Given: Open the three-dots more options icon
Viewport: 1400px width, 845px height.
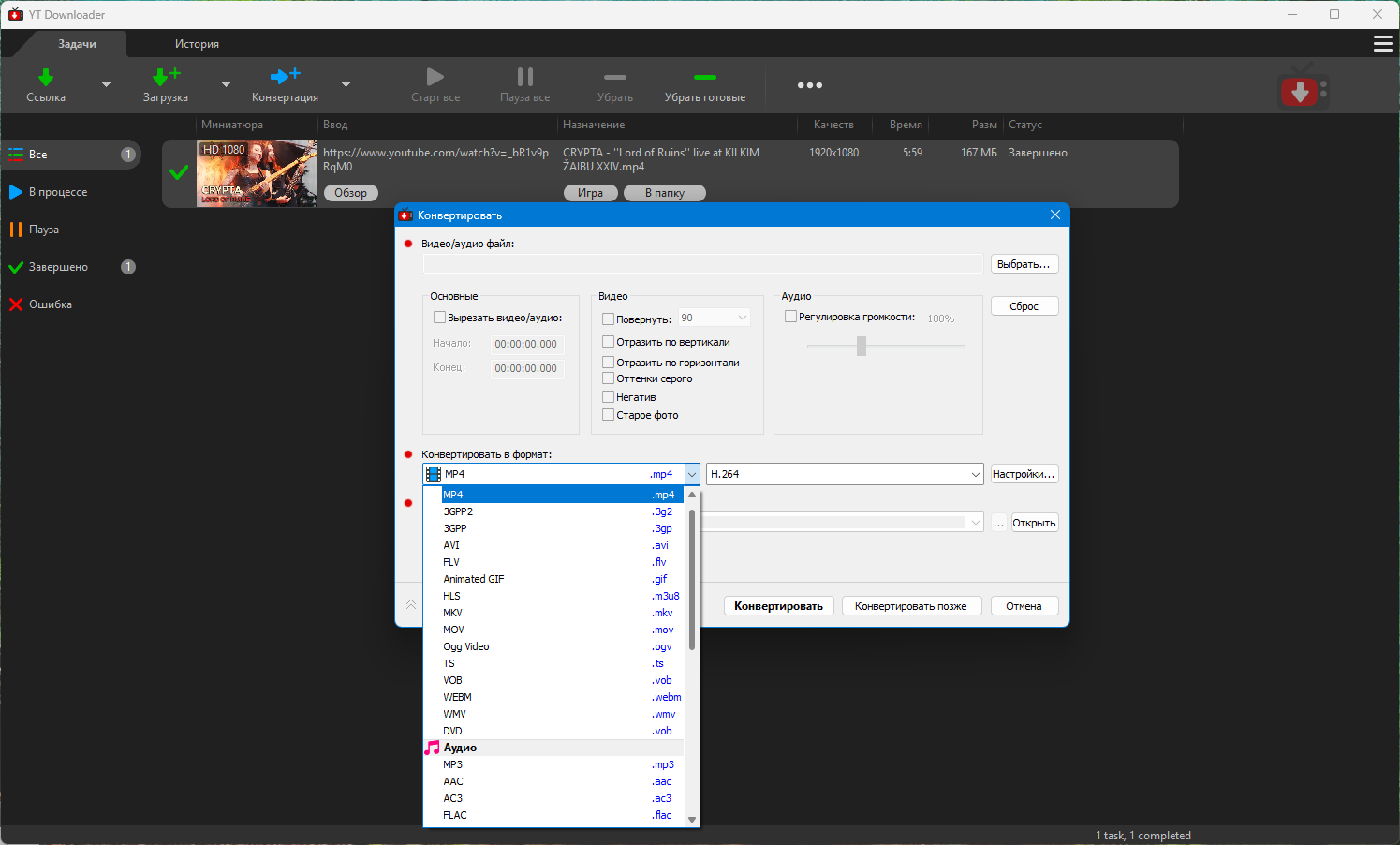Looking at the screenshot, I should 809,85.
